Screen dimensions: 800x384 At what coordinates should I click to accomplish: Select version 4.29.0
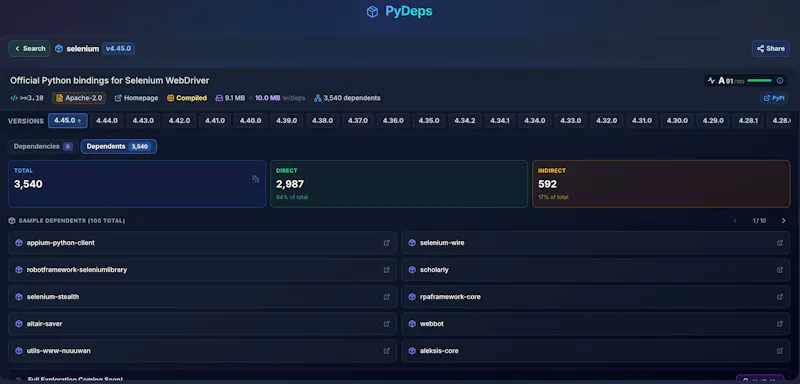pos(713,121)
